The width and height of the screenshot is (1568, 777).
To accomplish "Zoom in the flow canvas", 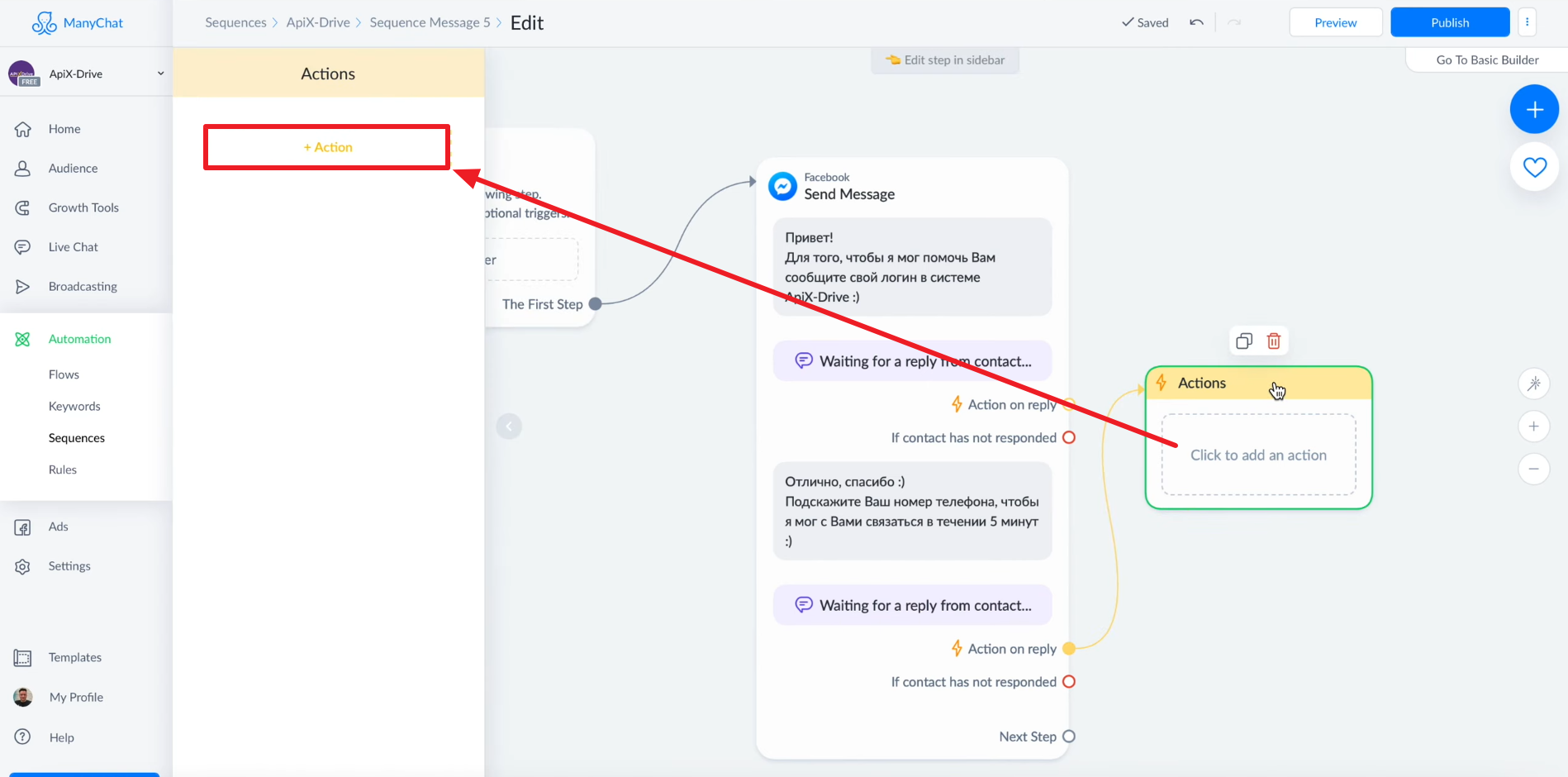I will [1534, 427].
